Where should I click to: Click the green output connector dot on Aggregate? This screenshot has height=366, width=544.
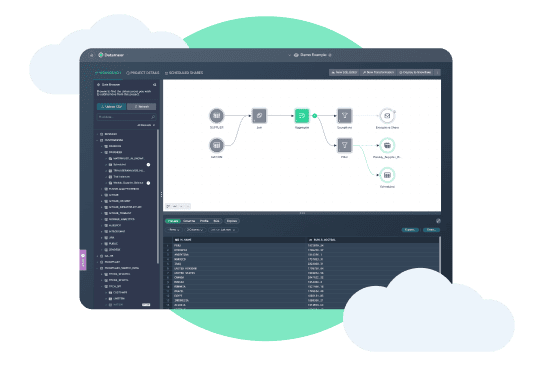coord(315,116)
